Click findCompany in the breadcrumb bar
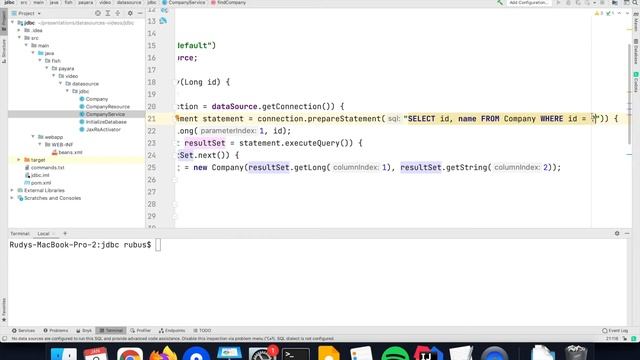The image size is (640, 360). coord(229,2)
